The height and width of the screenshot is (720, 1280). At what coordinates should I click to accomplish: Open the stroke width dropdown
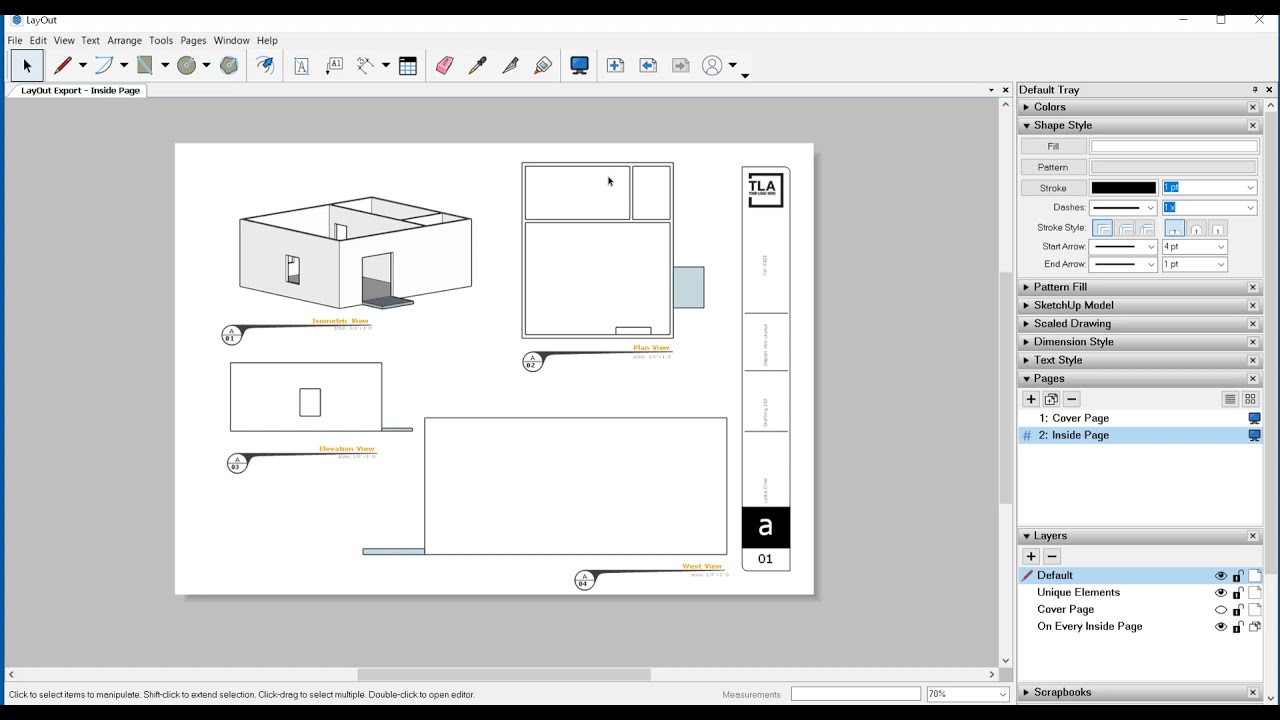tap(1250, 188)
